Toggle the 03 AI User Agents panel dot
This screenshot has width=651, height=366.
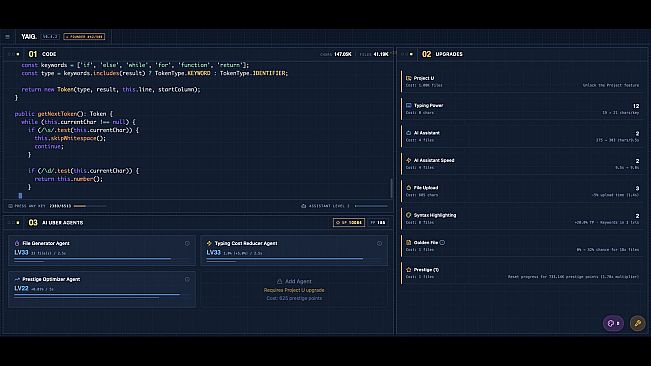pos(17,222)
